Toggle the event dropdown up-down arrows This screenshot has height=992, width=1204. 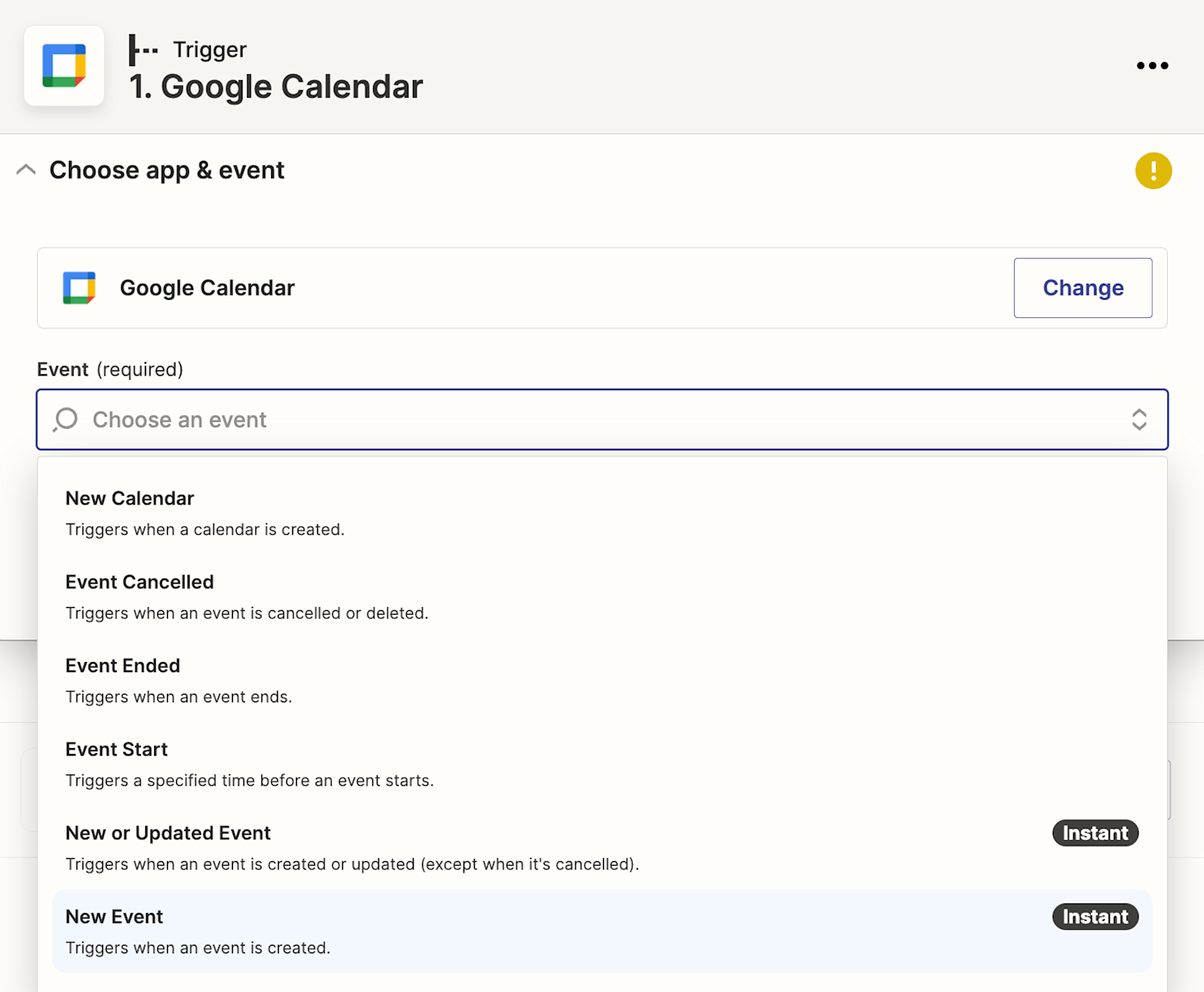click(x=1139, y=419)
